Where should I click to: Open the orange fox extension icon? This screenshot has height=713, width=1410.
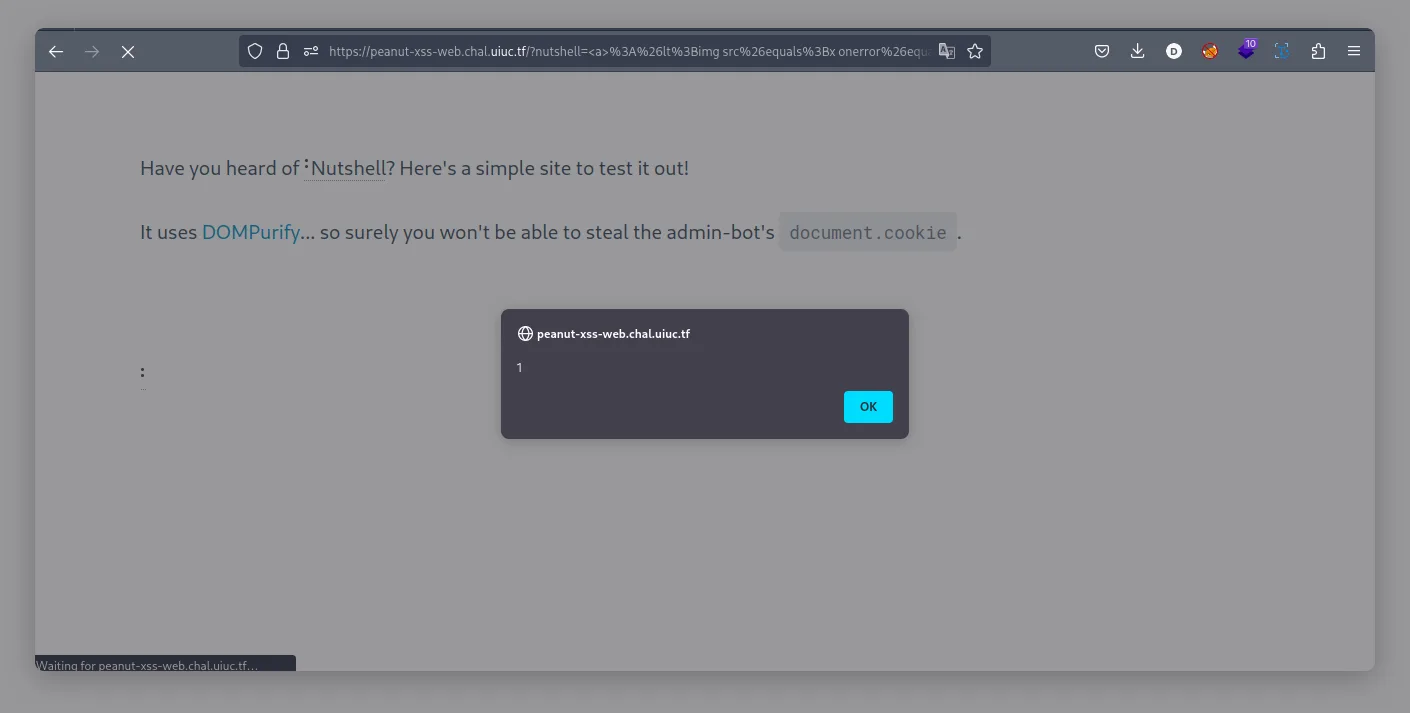1210,51
